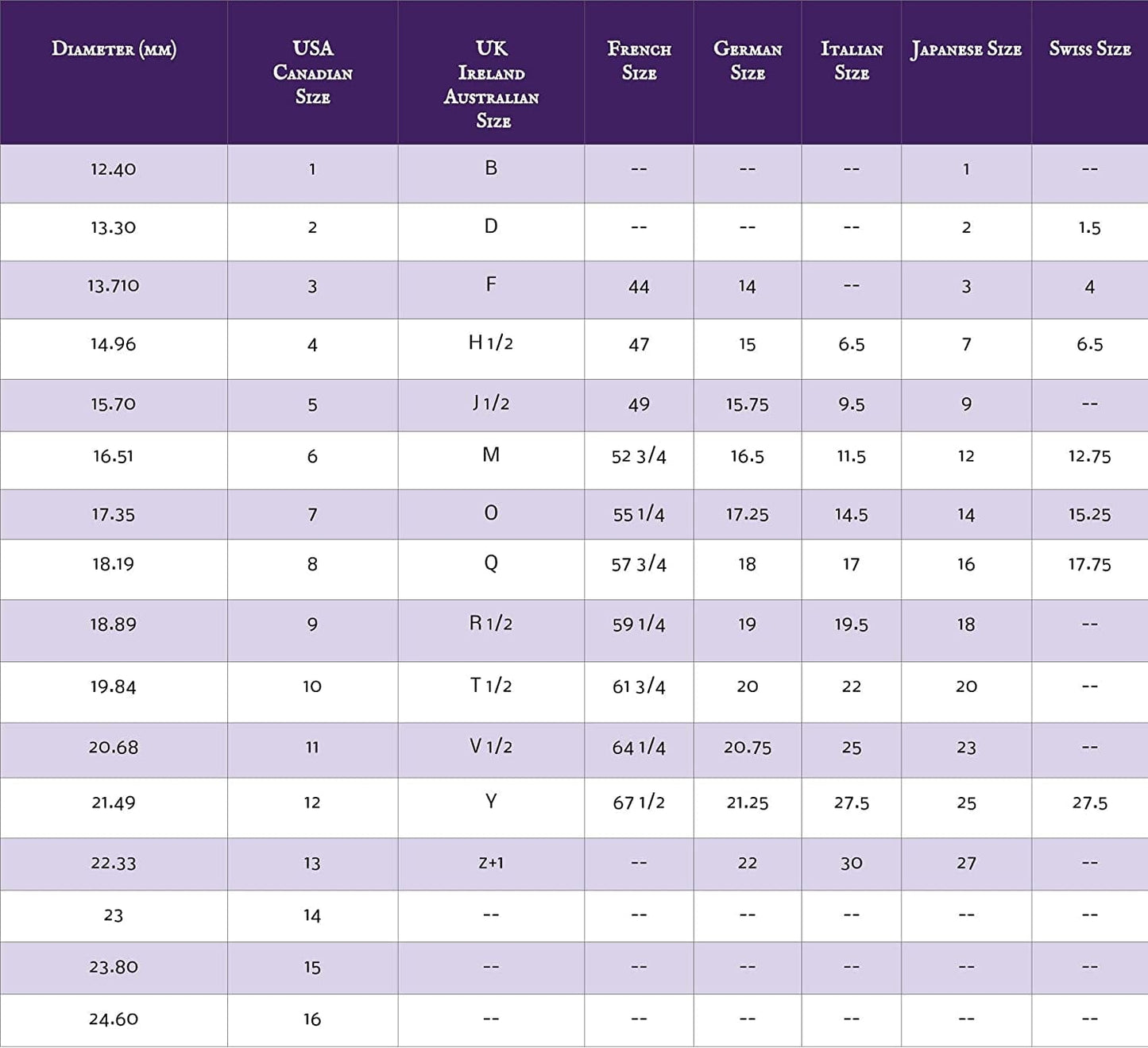Select the USA Canadian Size header
This screenshot has height=1048, width=1148.
pyautogui.click(x=312, y=72)
